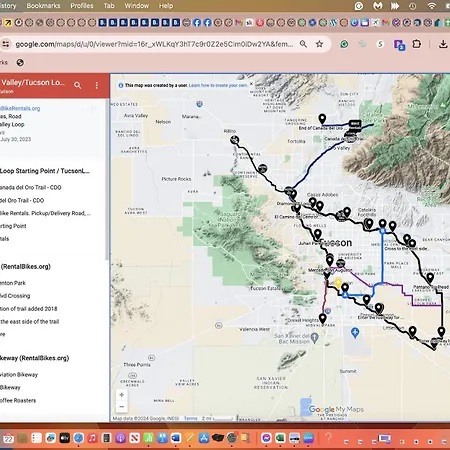Open the Music app in the Dock
The height and width of the screenshot is (450, 450).
(92, 438)
